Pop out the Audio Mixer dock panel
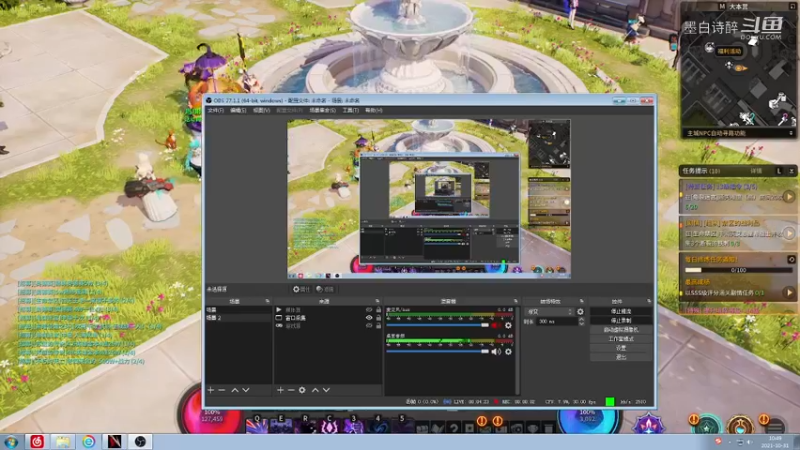Screen dimensions: 800x450 515,302
